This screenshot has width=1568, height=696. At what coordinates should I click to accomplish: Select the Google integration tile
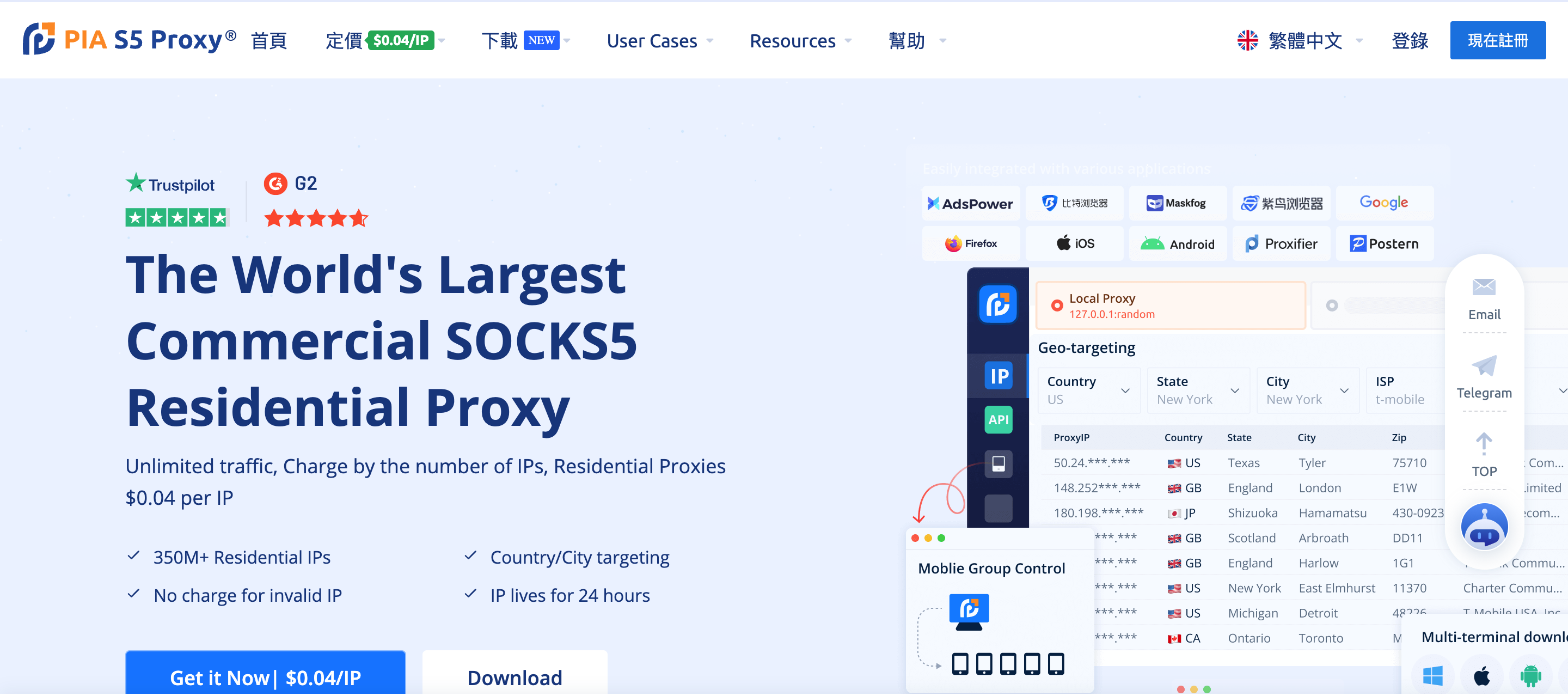click(1384, 203)
